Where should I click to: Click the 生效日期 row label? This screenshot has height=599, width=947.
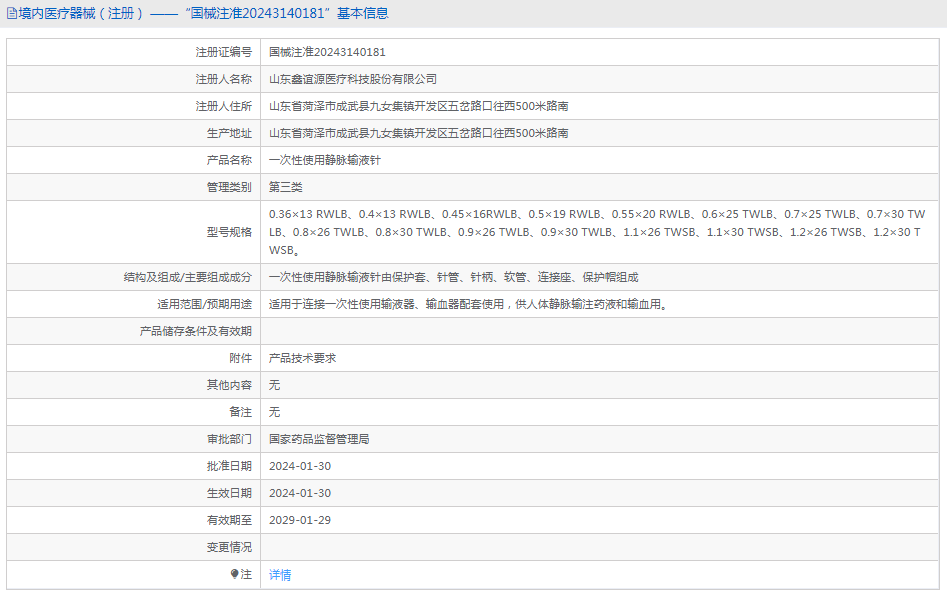click(x=229, y=493)
